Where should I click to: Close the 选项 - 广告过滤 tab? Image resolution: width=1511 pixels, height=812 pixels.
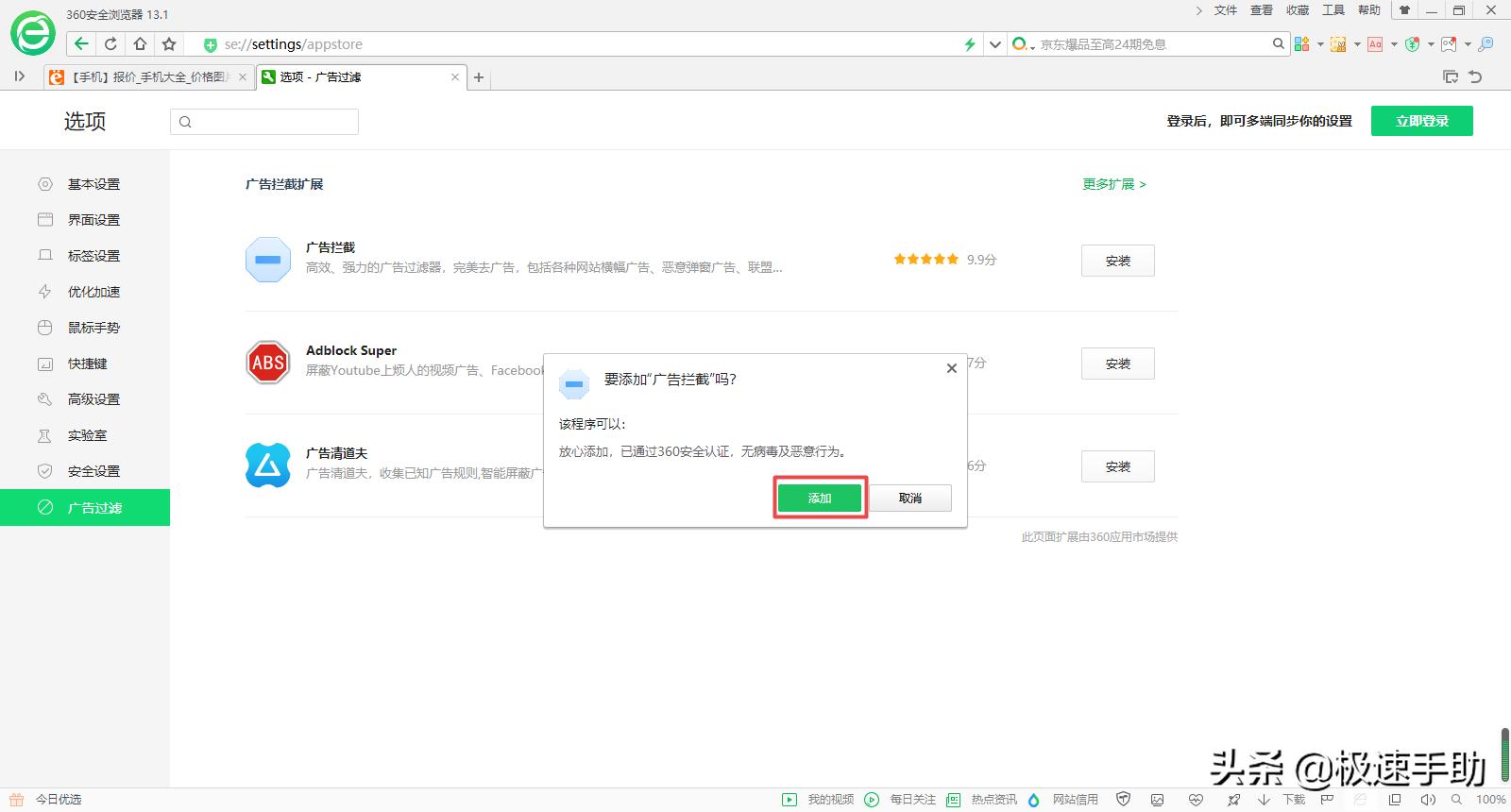point(455,77)
